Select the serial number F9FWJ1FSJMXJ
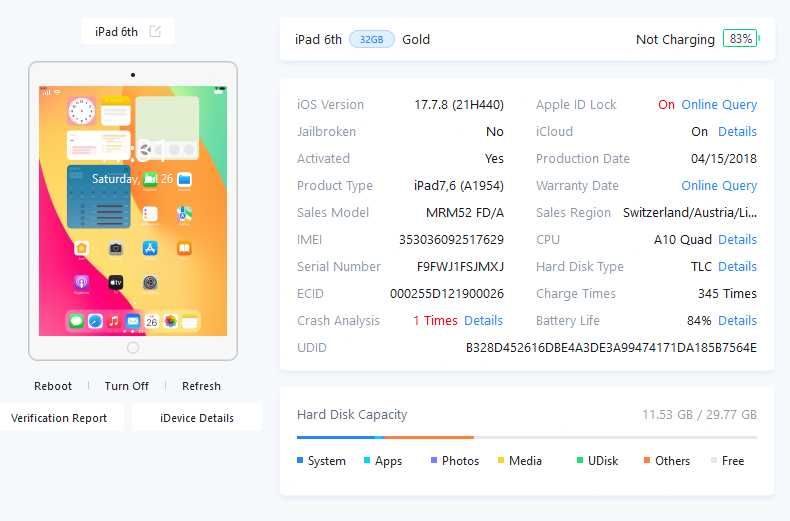Image resolution: width=790 pixels, height=521 pixels. [460, 267]
